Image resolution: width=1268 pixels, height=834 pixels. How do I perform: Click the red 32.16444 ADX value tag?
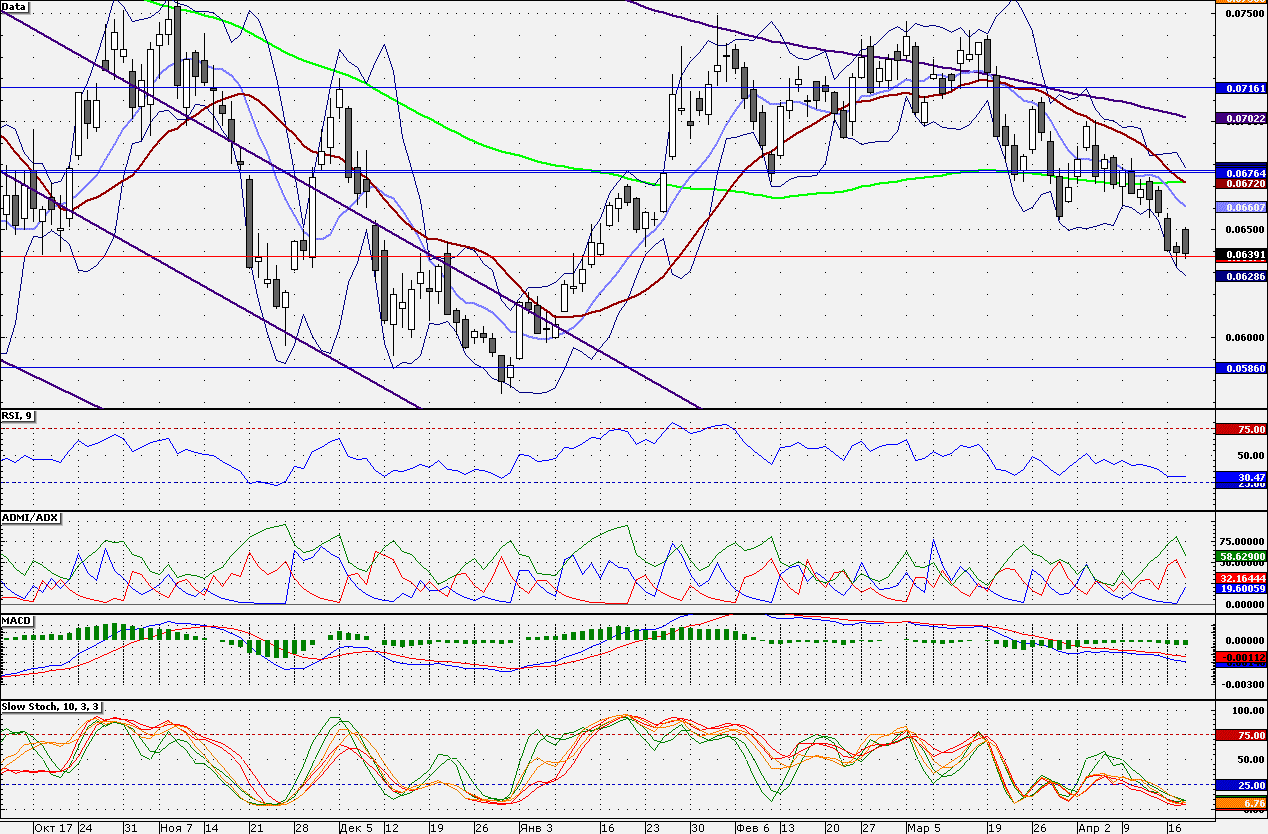tap(1241, 578)
